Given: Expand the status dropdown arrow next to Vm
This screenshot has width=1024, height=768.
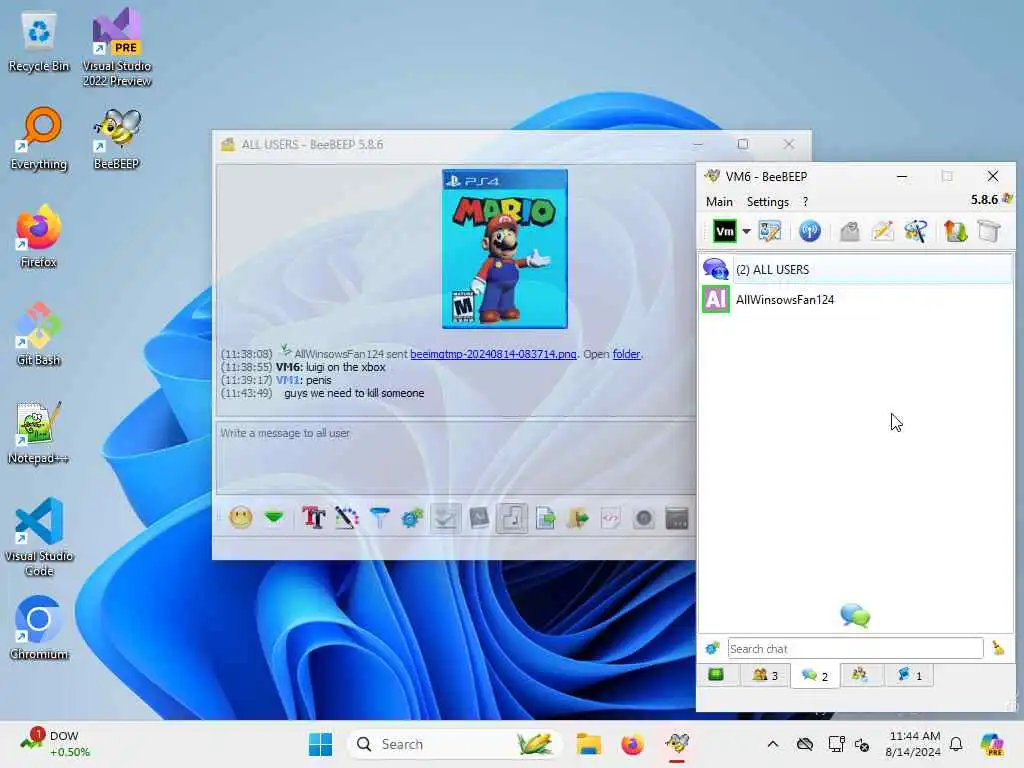Looking at the screenshot, I should pos(746,231).
